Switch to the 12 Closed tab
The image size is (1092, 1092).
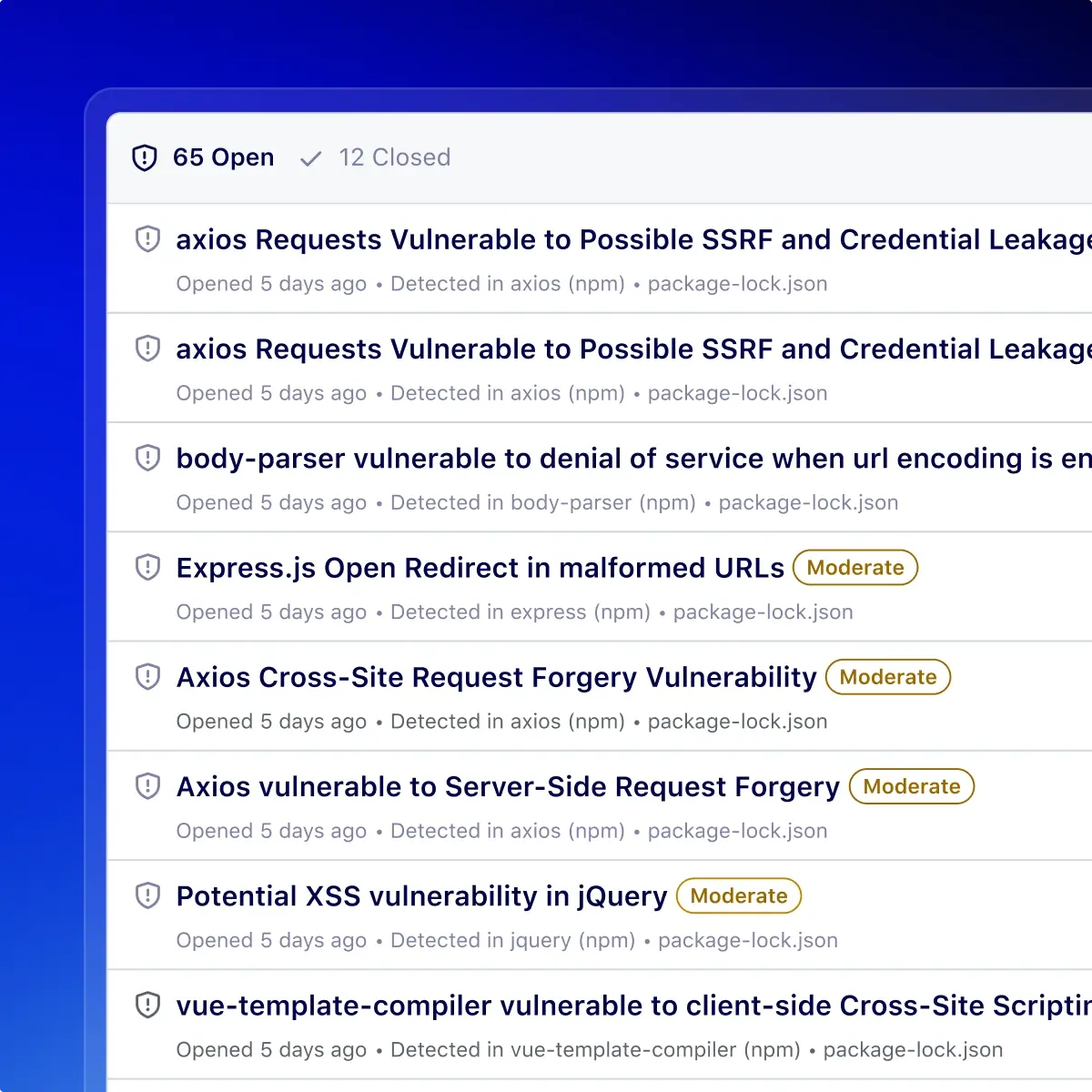pyautogui.click(x=376, y=157)
